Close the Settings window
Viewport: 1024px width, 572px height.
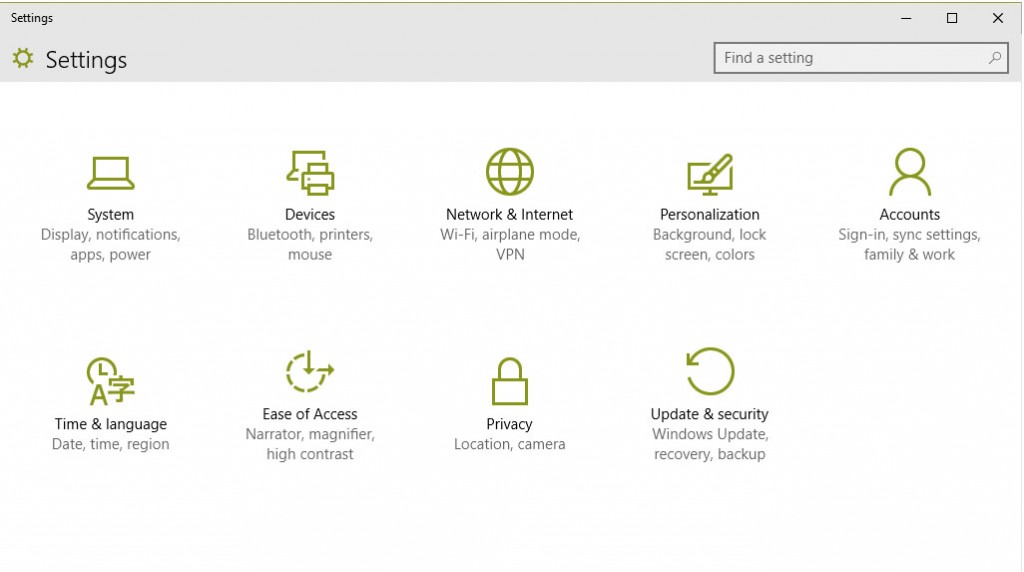[998, 18]
